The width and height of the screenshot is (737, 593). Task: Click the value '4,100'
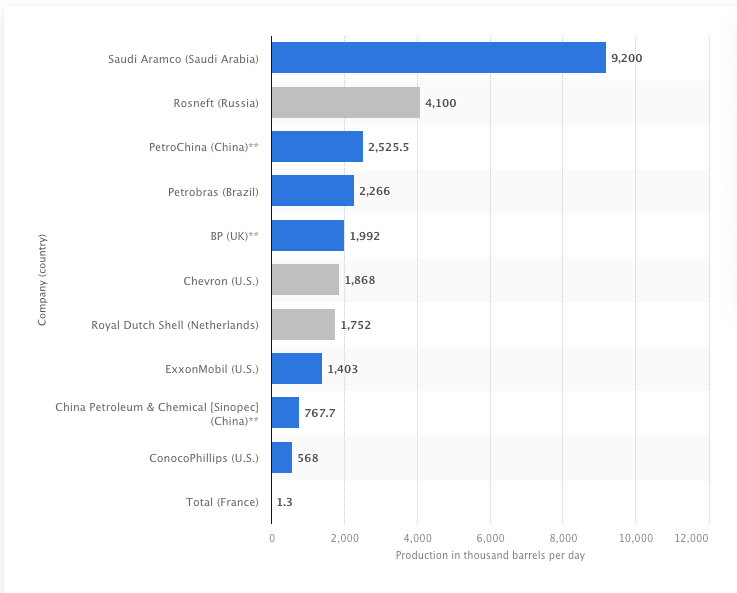pos(441,103)
